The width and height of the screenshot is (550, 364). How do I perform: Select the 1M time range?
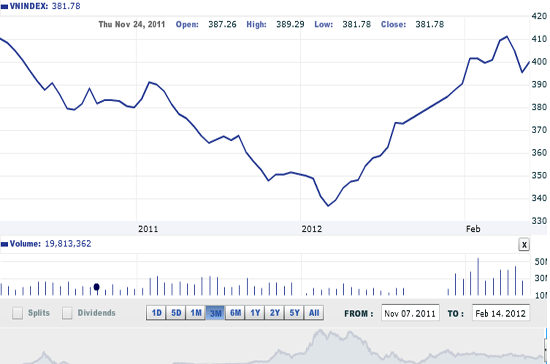(x=196, y=313)
